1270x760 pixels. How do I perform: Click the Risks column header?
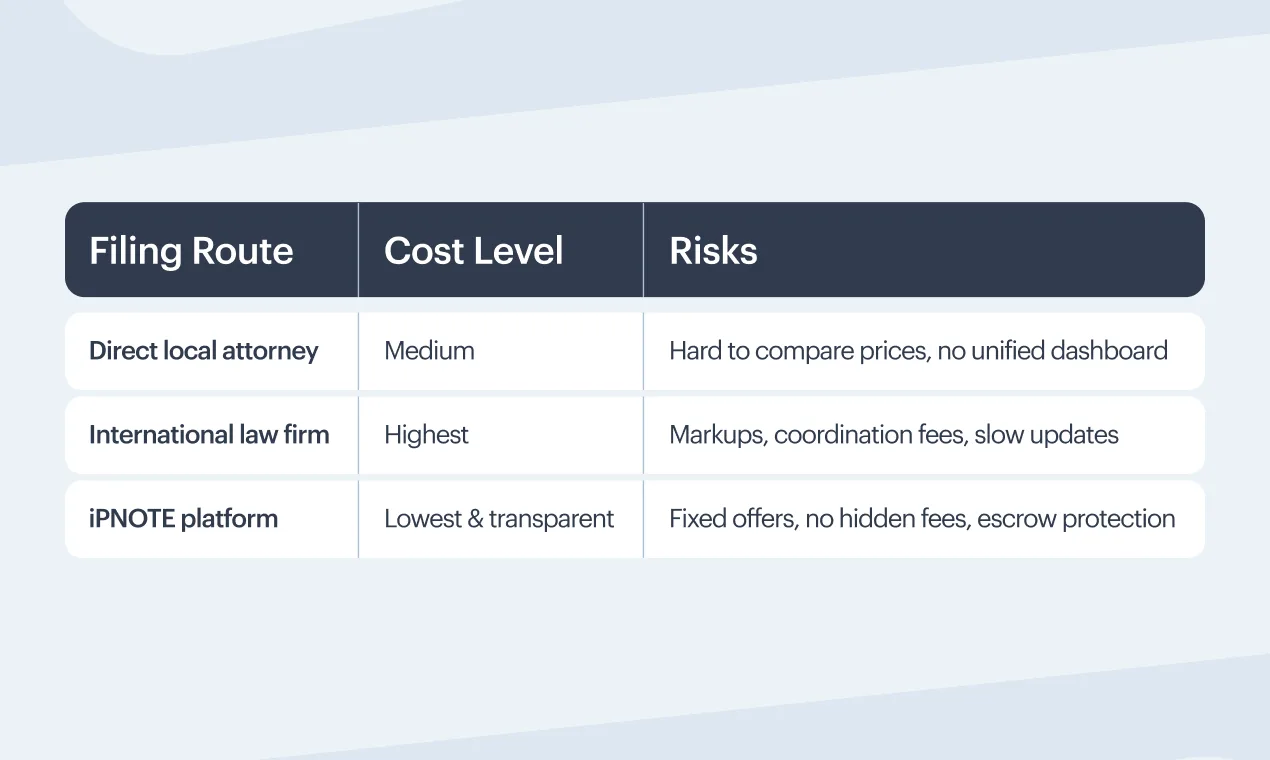point(713,251)
